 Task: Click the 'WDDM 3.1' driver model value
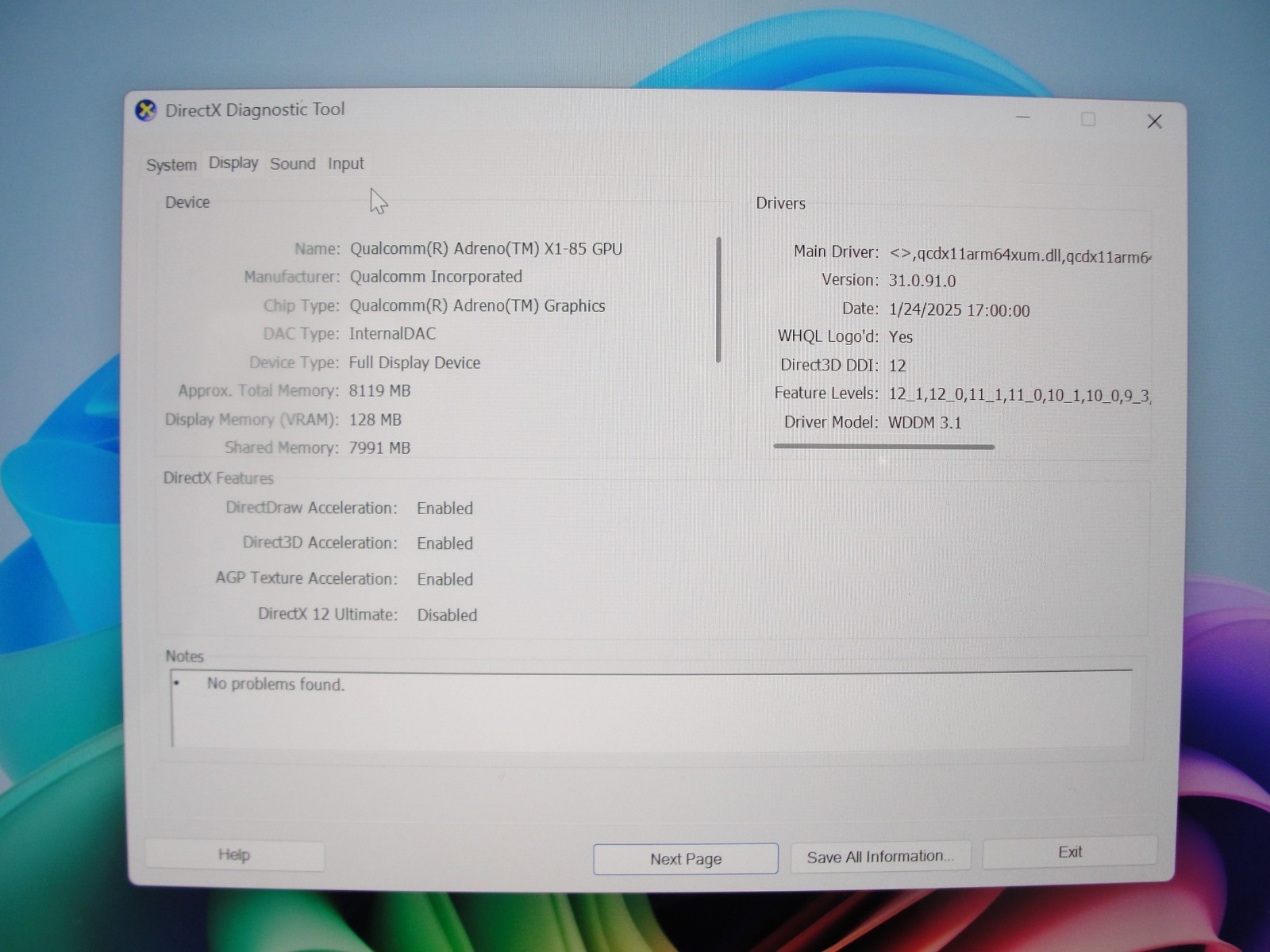(x=924, y=422)
